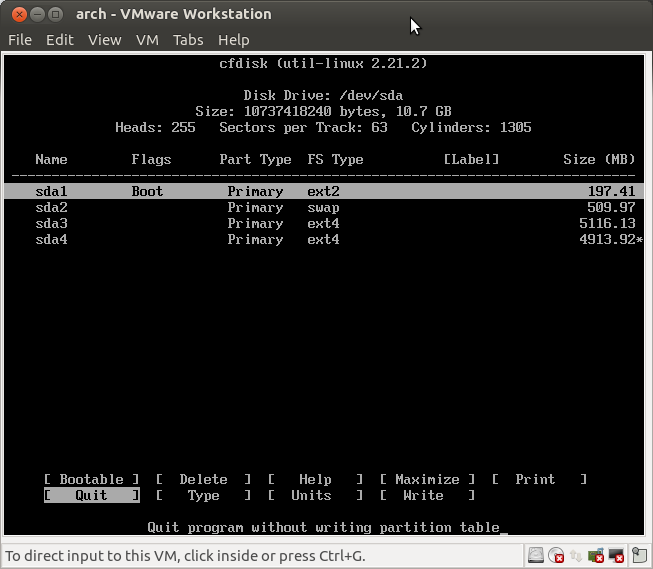Click the 197.41 size value

coord(611,191)
